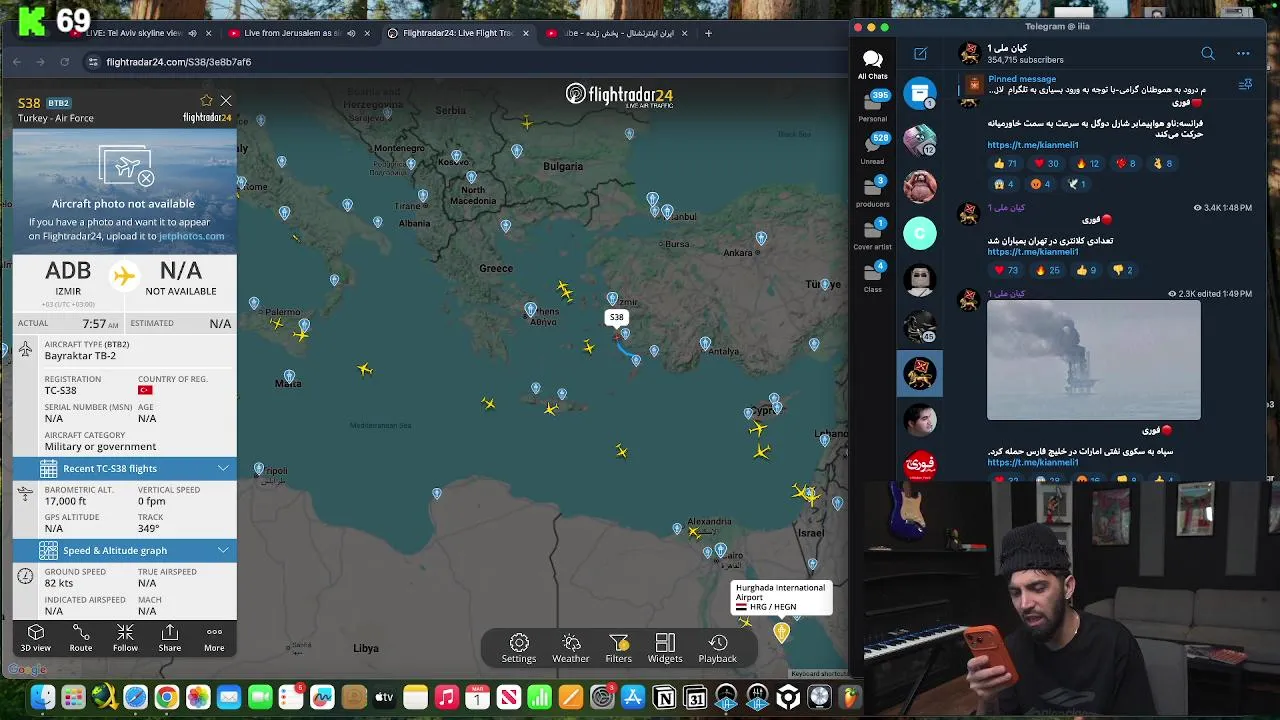Open the smoking oil platform image

click(1093, 360)
